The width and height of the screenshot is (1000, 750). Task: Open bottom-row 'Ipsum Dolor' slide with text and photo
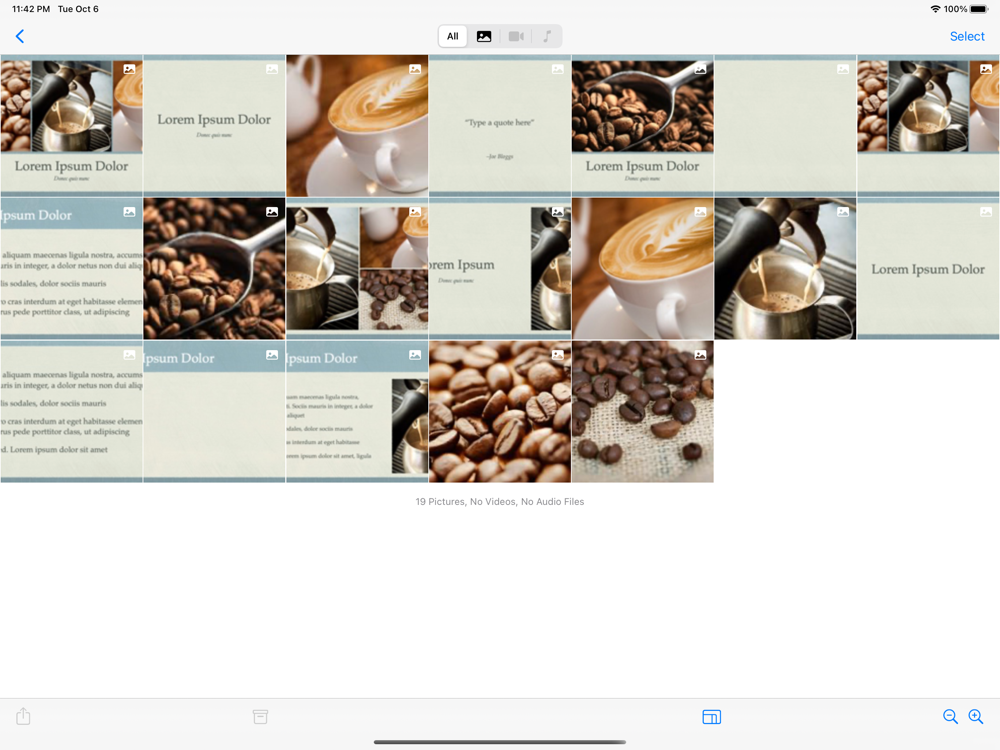point(357,411)
